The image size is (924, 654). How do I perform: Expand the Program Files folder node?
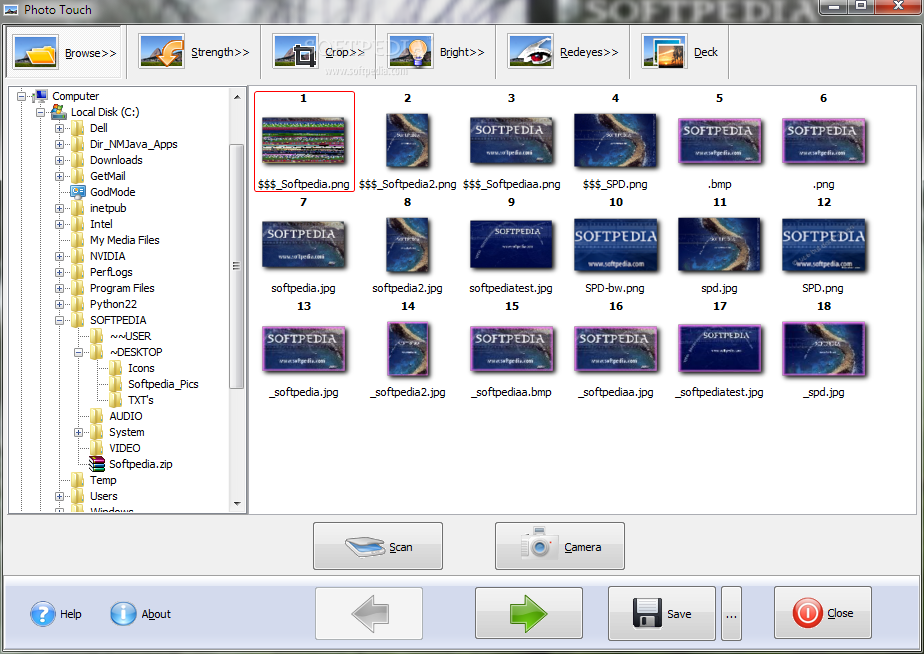coord(60,288)
